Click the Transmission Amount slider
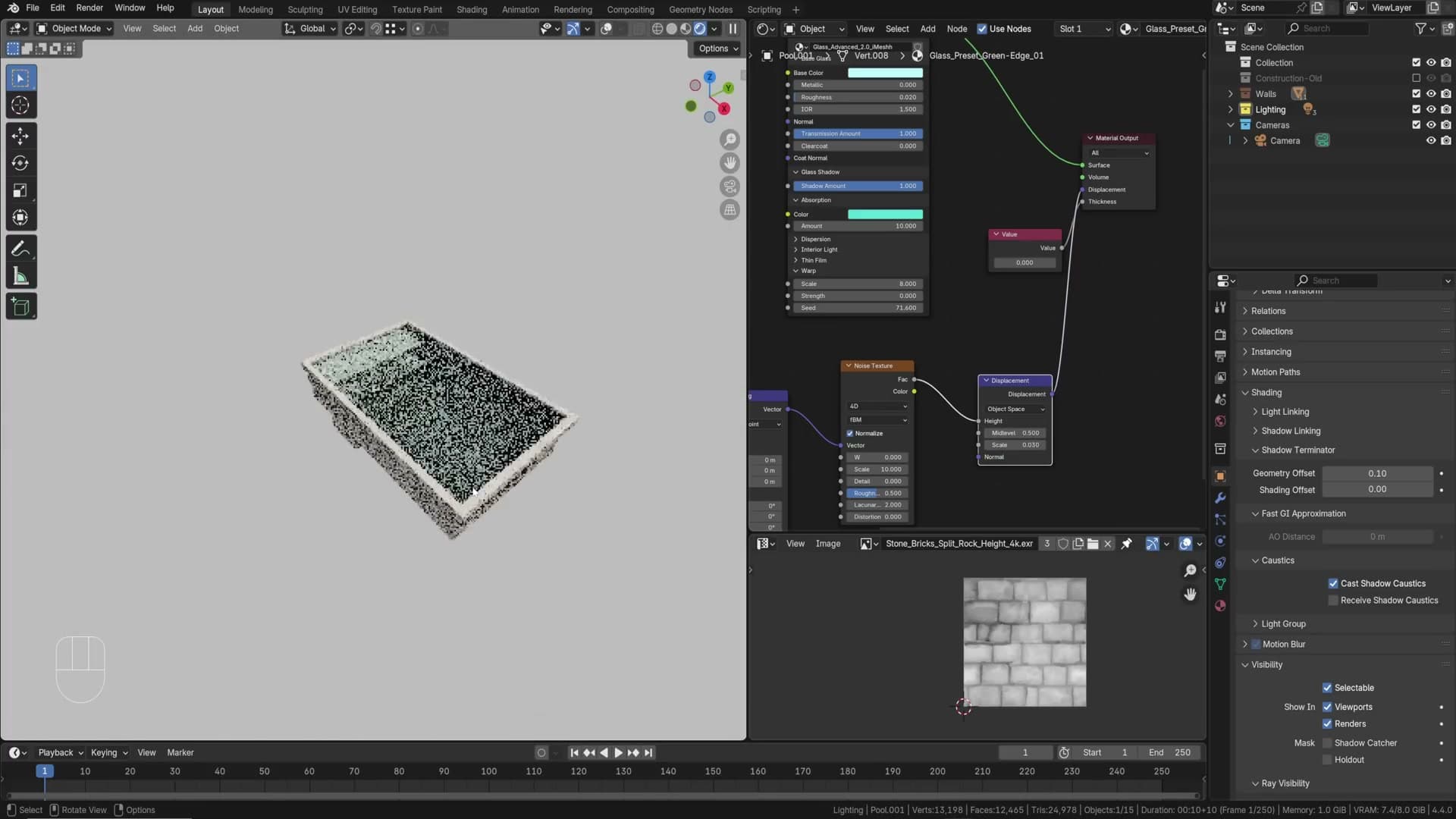 [x=858, y=133]
